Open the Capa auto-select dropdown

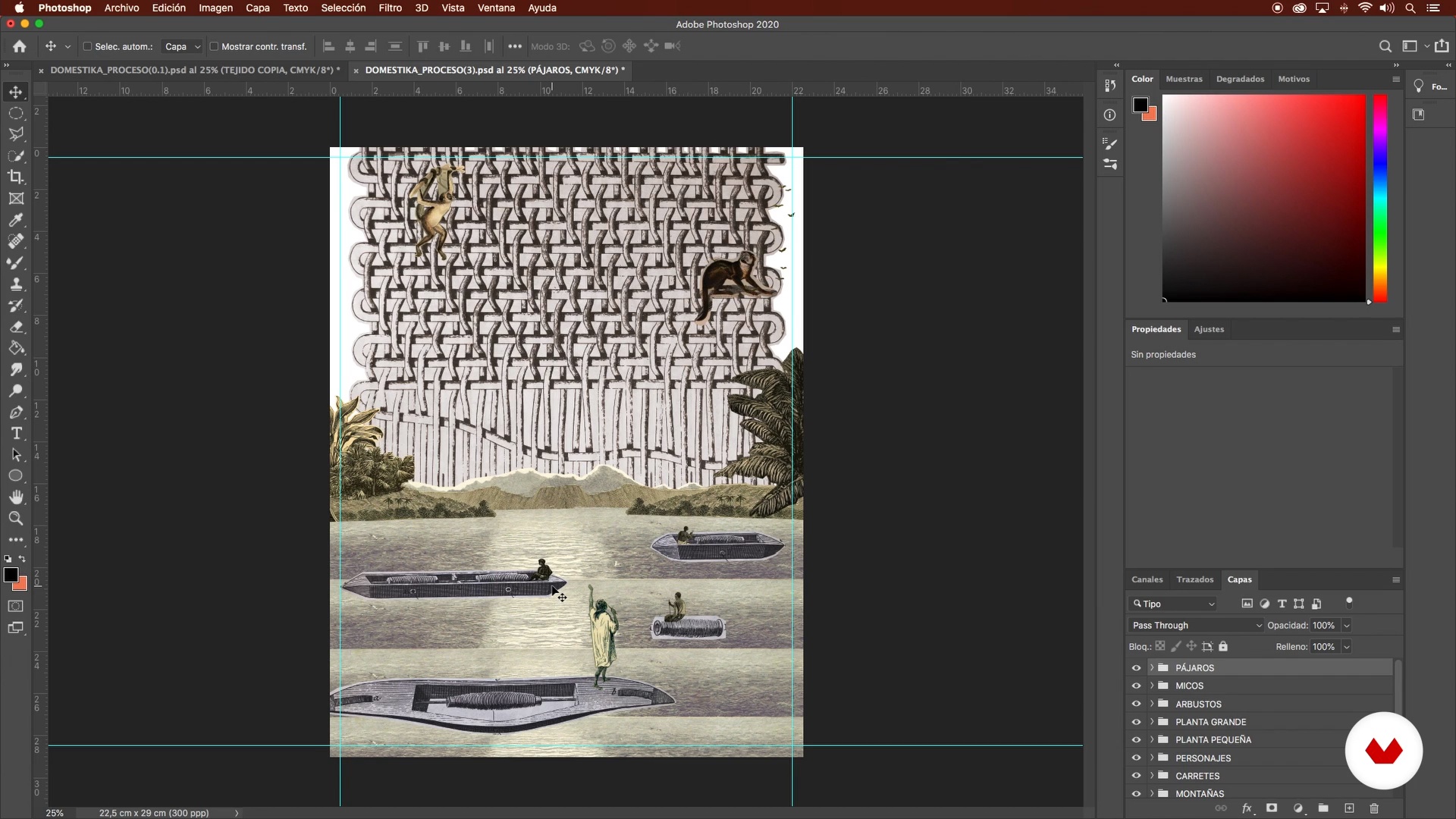click(x=182, y=46)
